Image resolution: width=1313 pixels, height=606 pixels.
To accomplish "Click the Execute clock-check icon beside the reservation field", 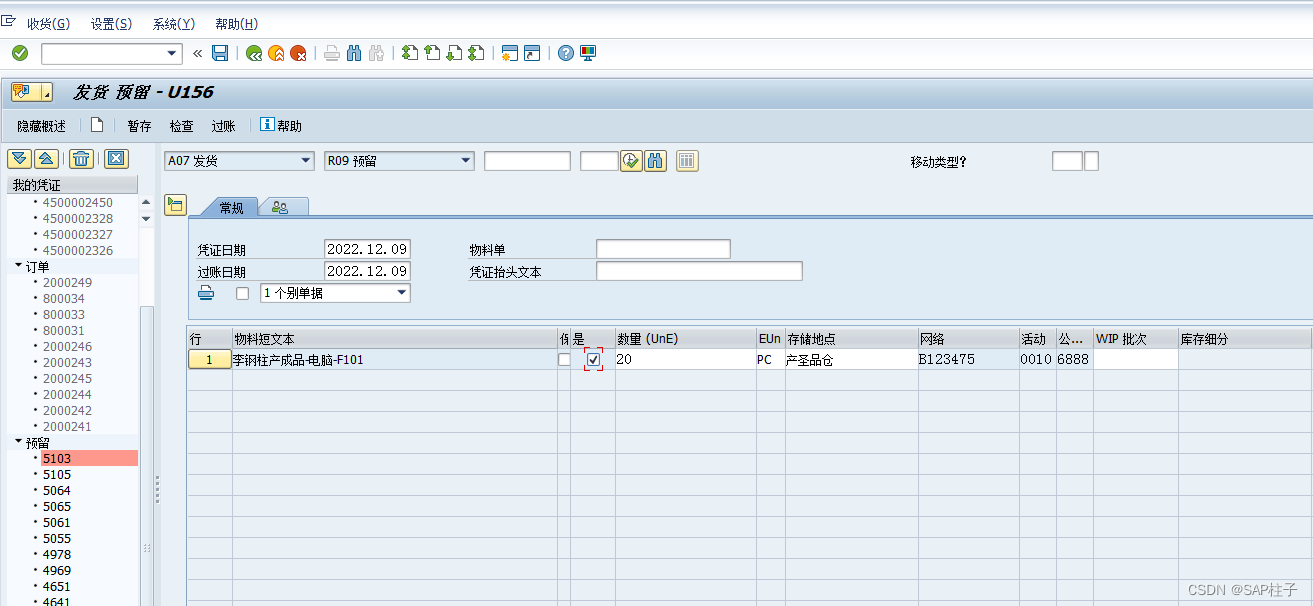I will pyautogui.click(x=631, y=161).
